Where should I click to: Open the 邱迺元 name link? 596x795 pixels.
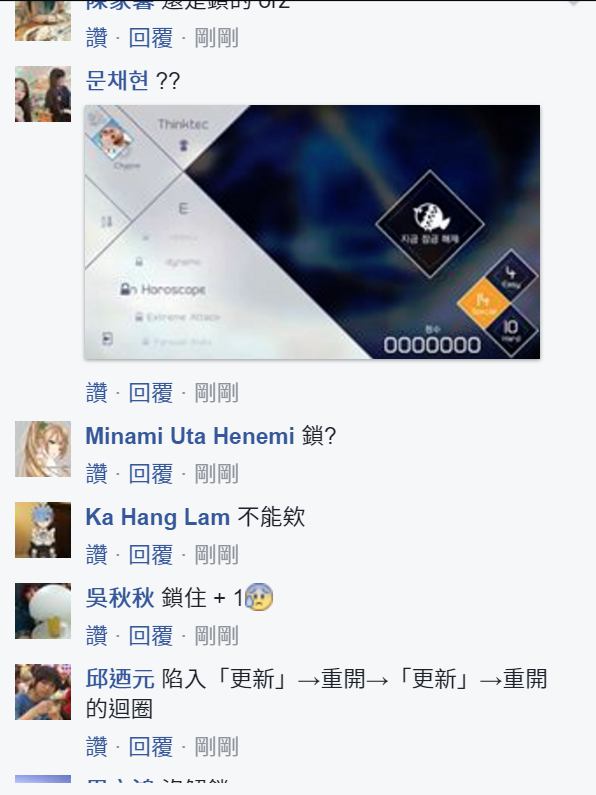click(120, 679)
